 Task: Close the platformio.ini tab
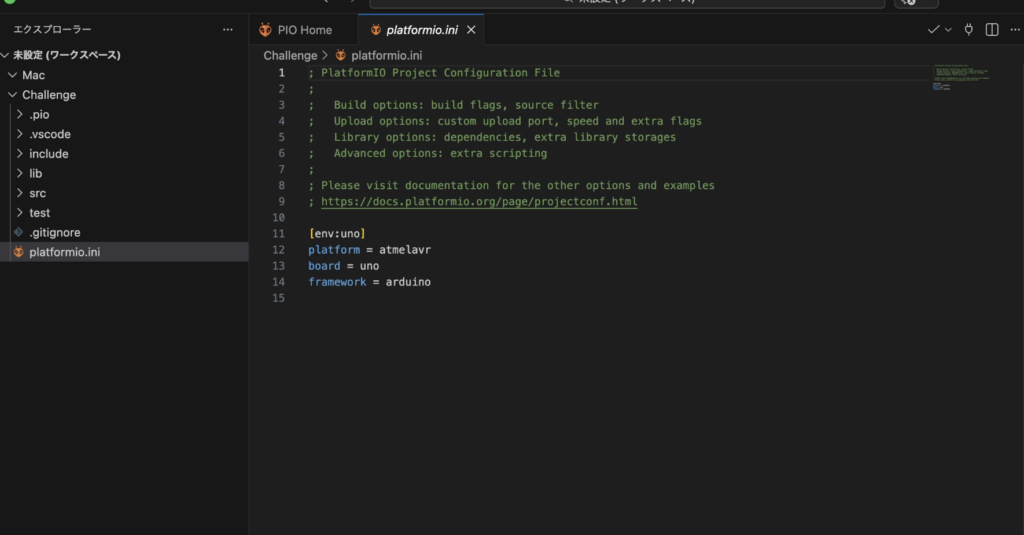(x=471, y=30)
